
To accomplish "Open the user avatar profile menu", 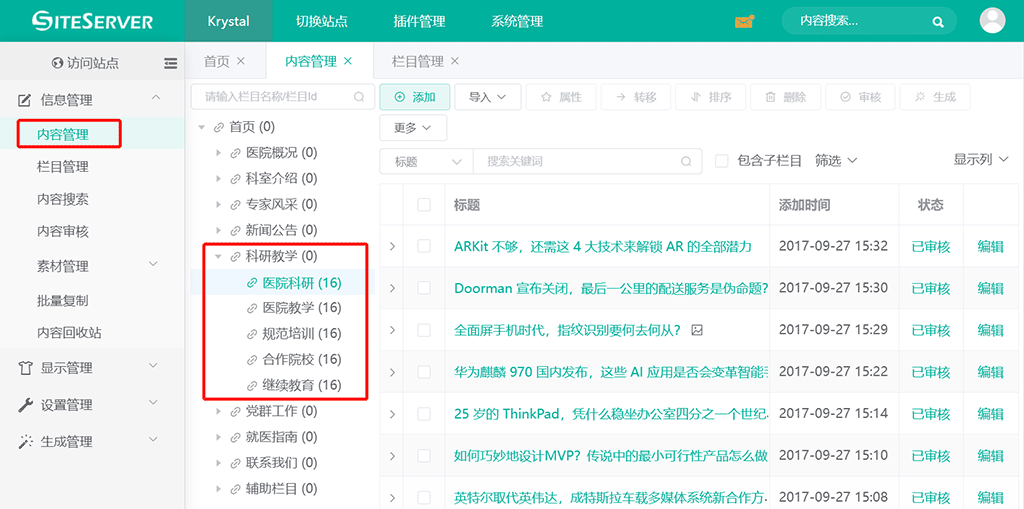I will (992, 21).
